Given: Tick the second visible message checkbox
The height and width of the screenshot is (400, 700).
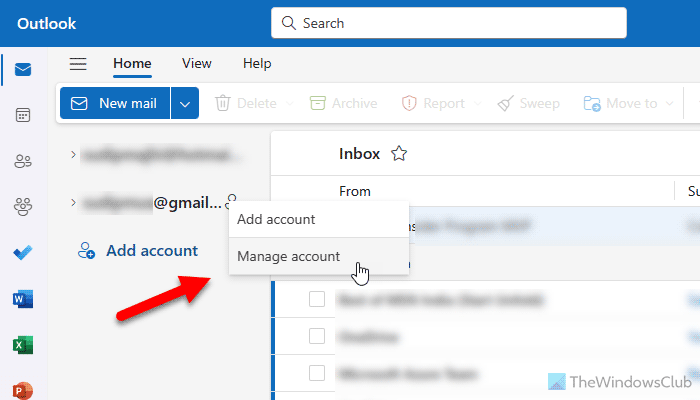Looking at the screenshot, I should tap(317, 336).
